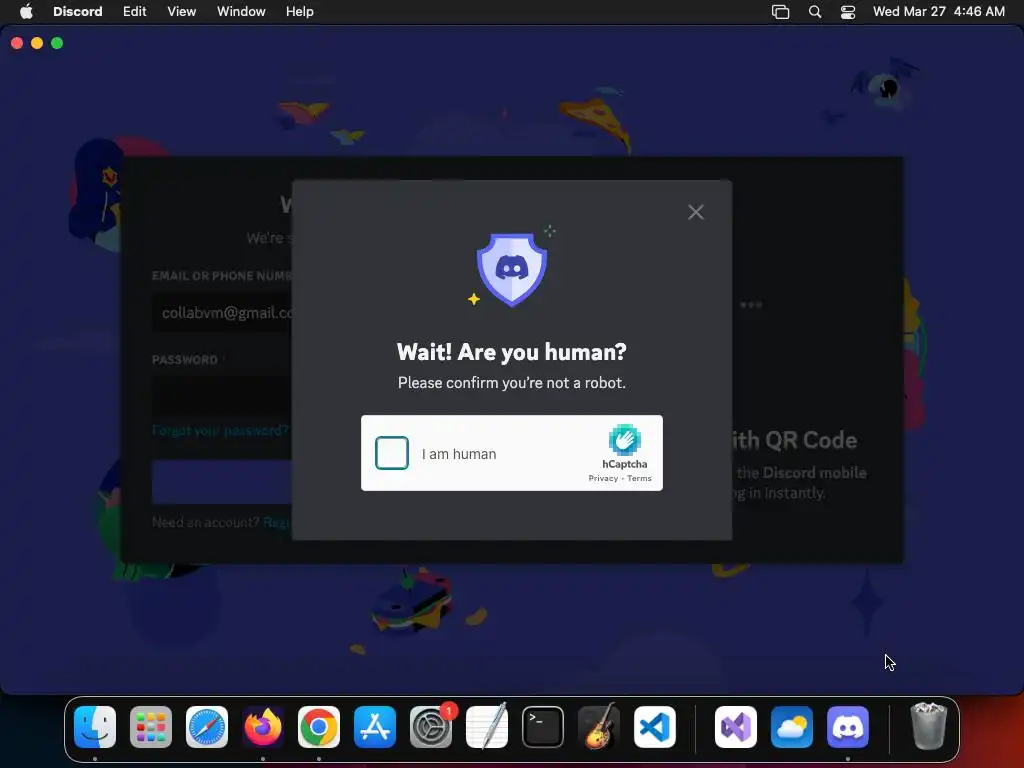Close the 'Are you human?' dialog
1024x768 pixels.
696,212
